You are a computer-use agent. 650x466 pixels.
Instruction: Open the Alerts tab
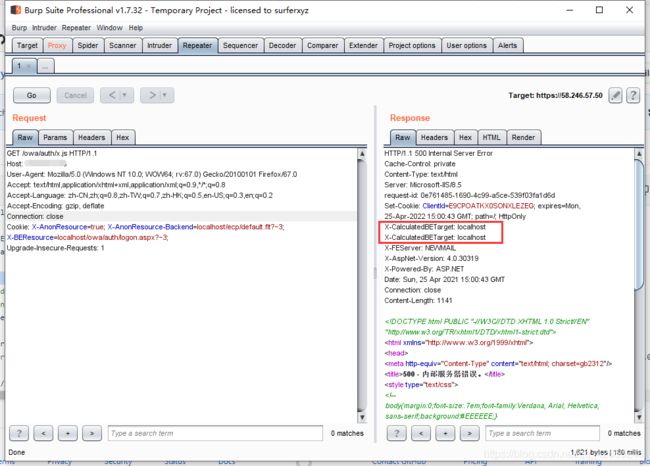pyautogui.click(x=508, y=46)
